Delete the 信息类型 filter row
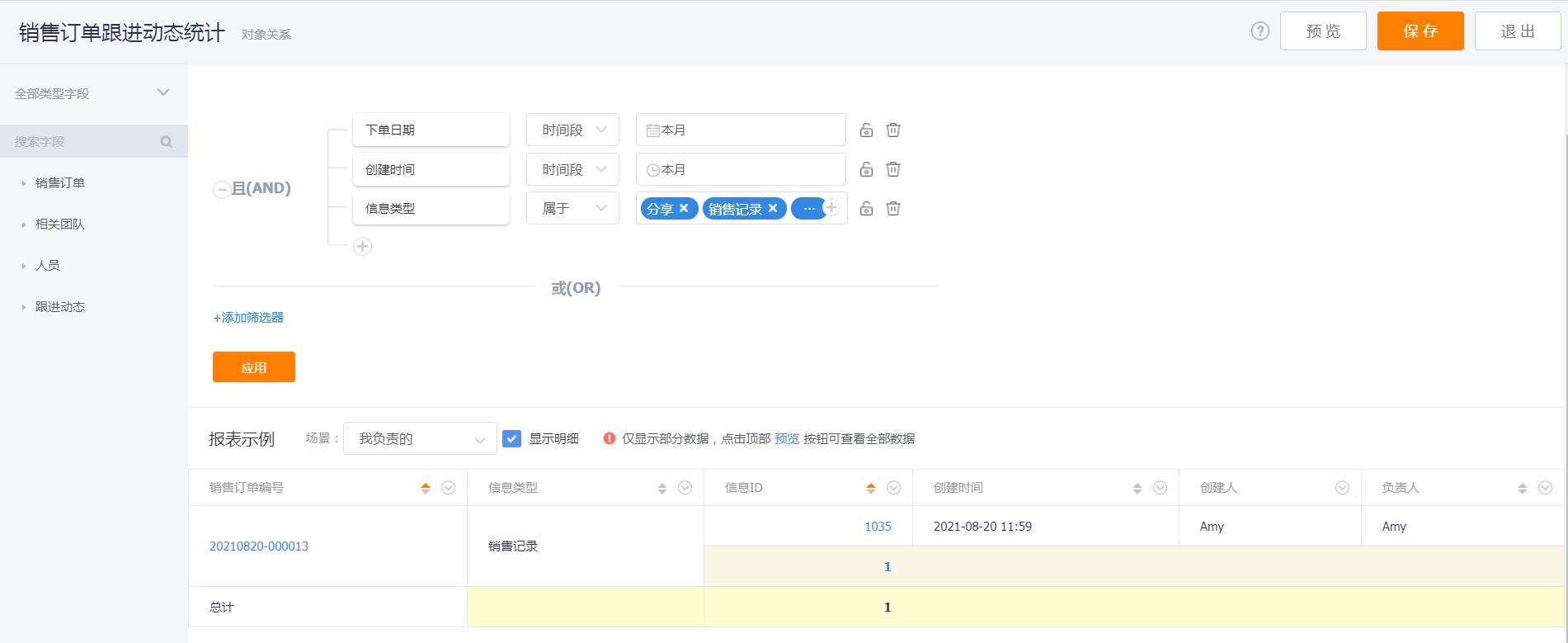Screen dimensions: 1568x643 pos(893,208)
